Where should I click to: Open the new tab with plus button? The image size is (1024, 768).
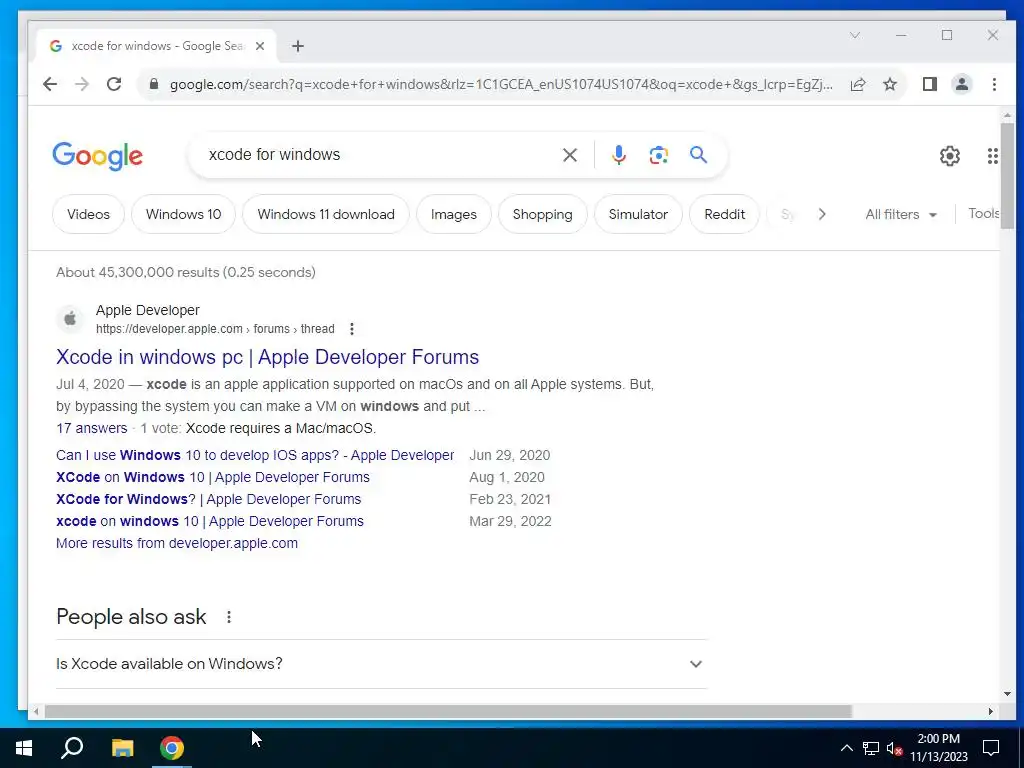(298, 46)
